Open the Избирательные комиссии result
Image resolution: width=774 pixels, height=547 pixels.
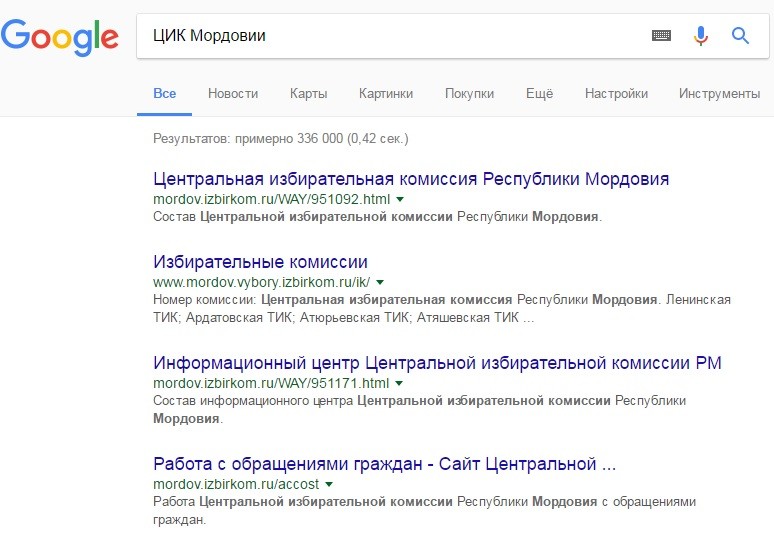[x=260, y=262]
